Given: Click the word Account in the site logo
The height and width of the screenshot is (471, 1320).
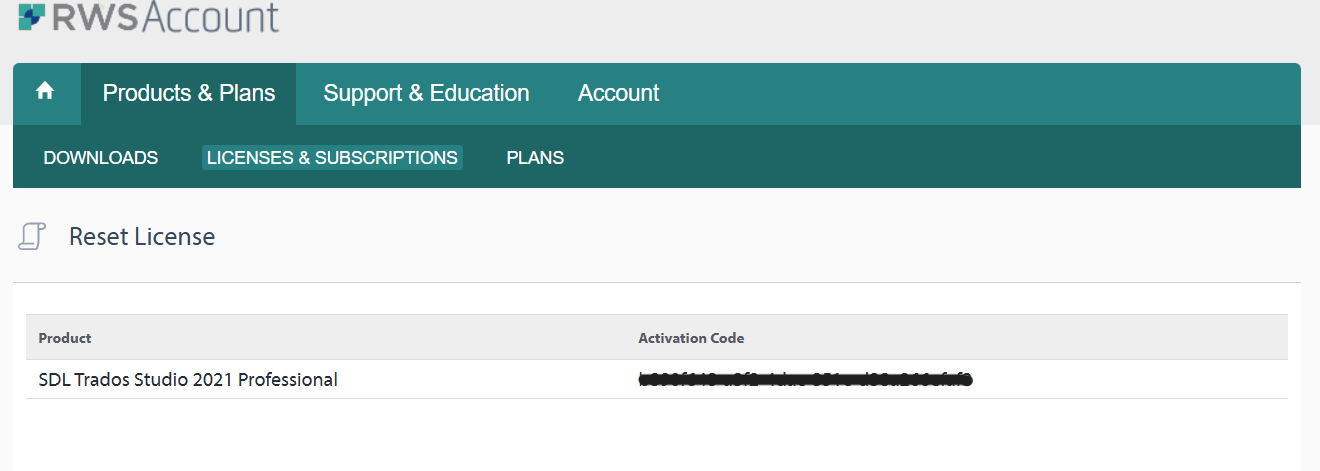Looking at the screenshot, I should click(x=209, y=16).
